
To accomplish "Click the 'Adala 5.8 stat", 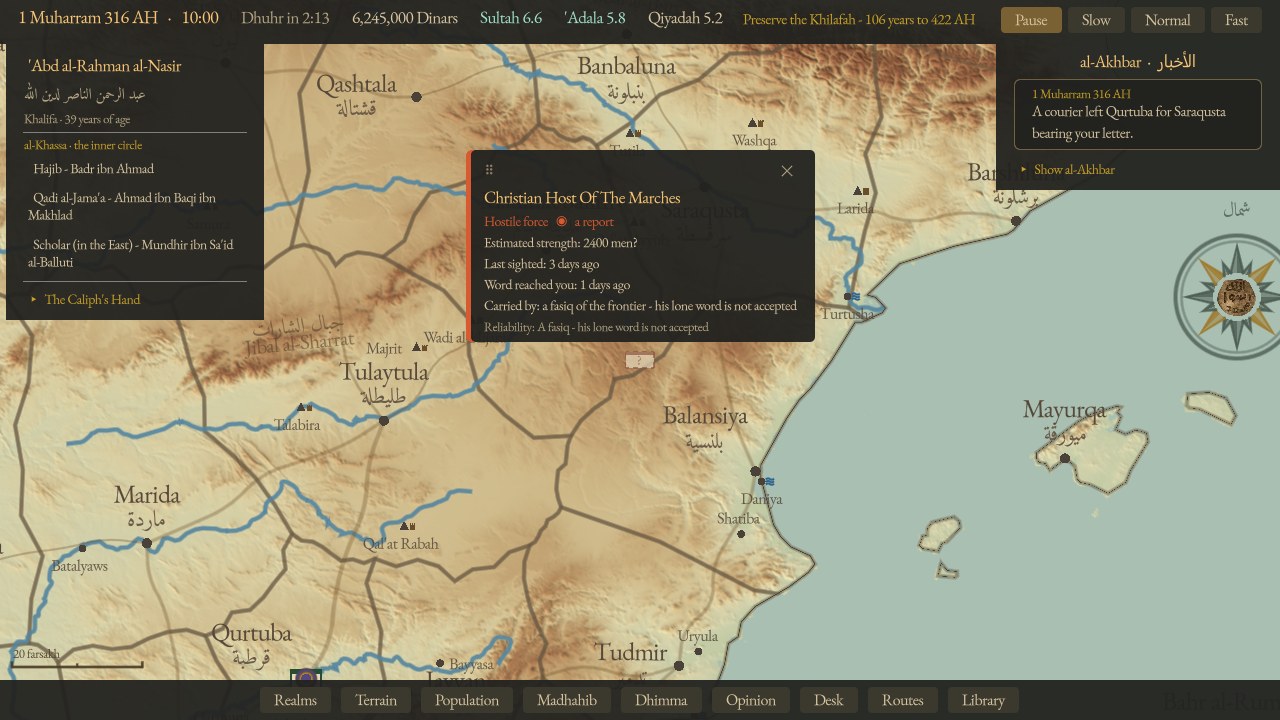I will coord(595,18).
